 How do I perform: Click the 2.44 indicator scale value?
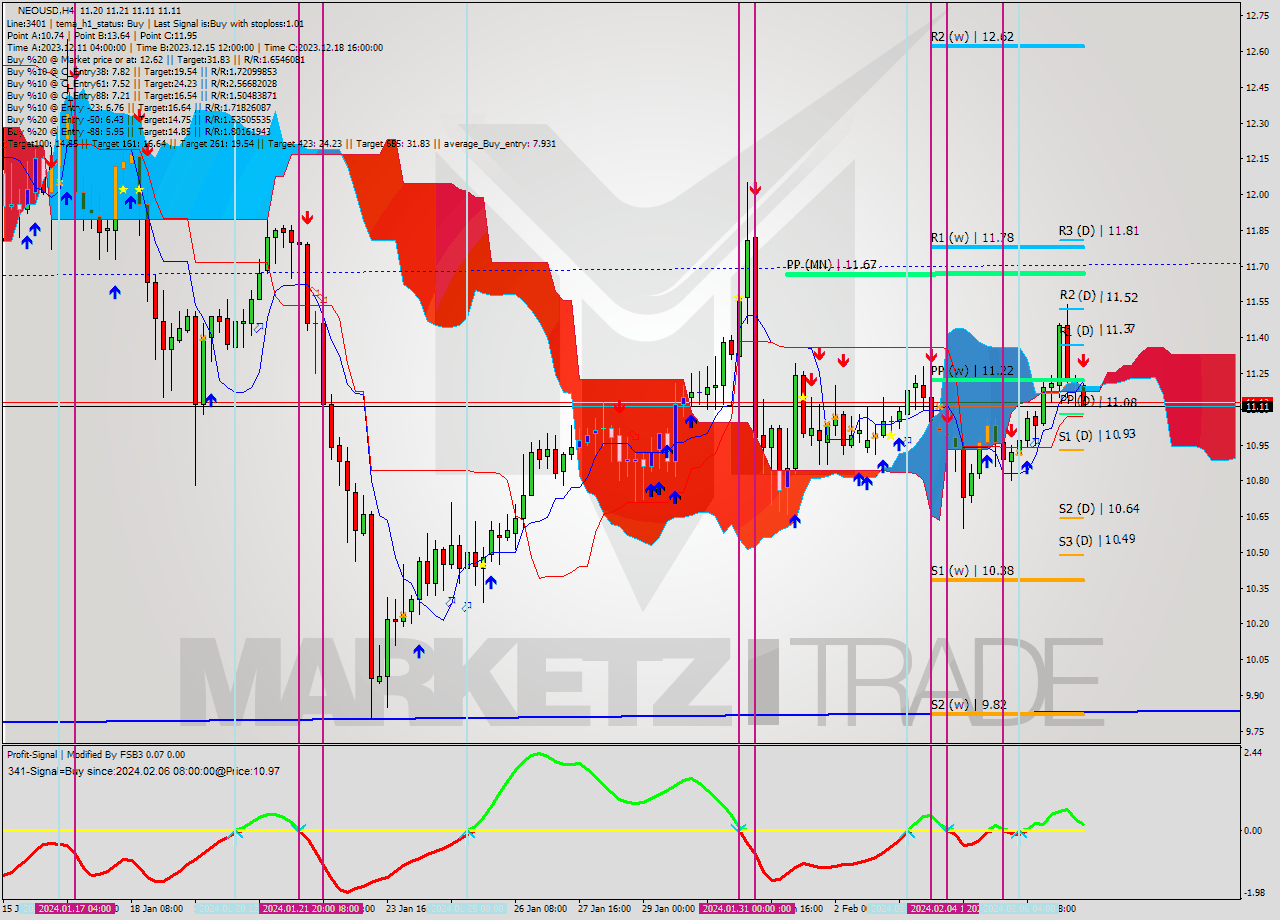click(1254, 752)
